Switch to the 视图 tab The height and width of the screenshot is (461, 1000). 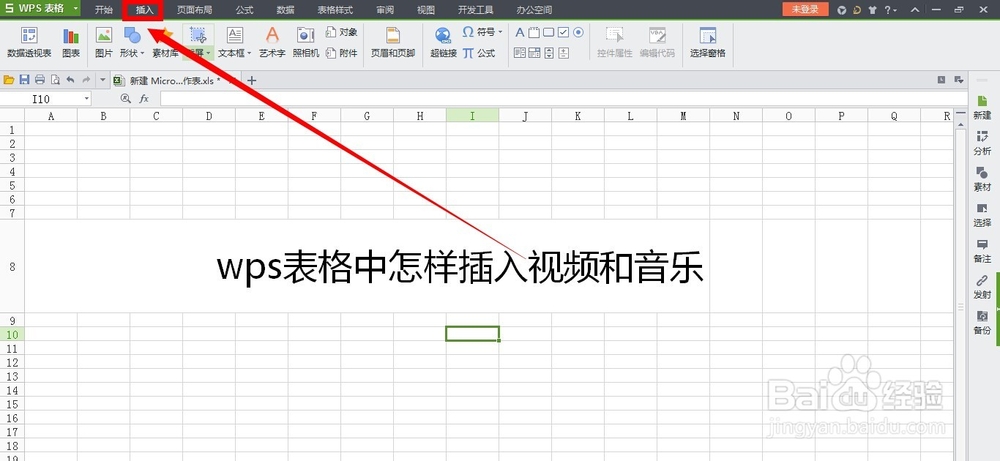pos(425,10)
